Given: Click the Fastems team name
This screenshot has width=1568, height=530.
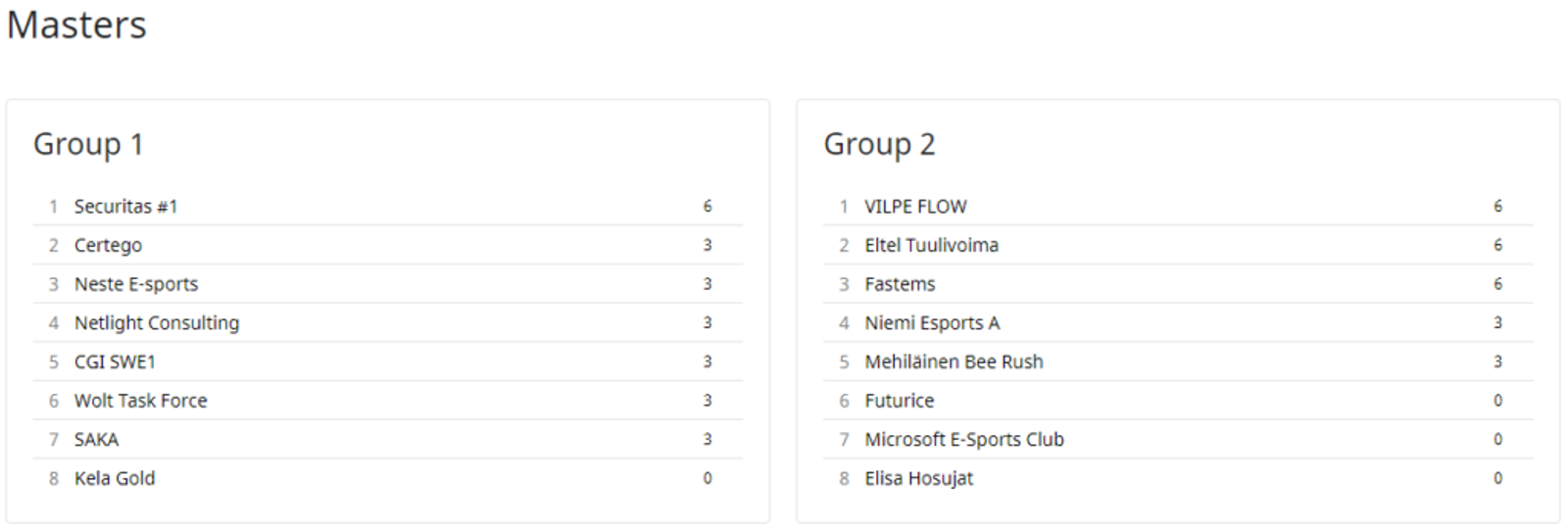Looking at the screenshot, I should [x=900, y=284].
